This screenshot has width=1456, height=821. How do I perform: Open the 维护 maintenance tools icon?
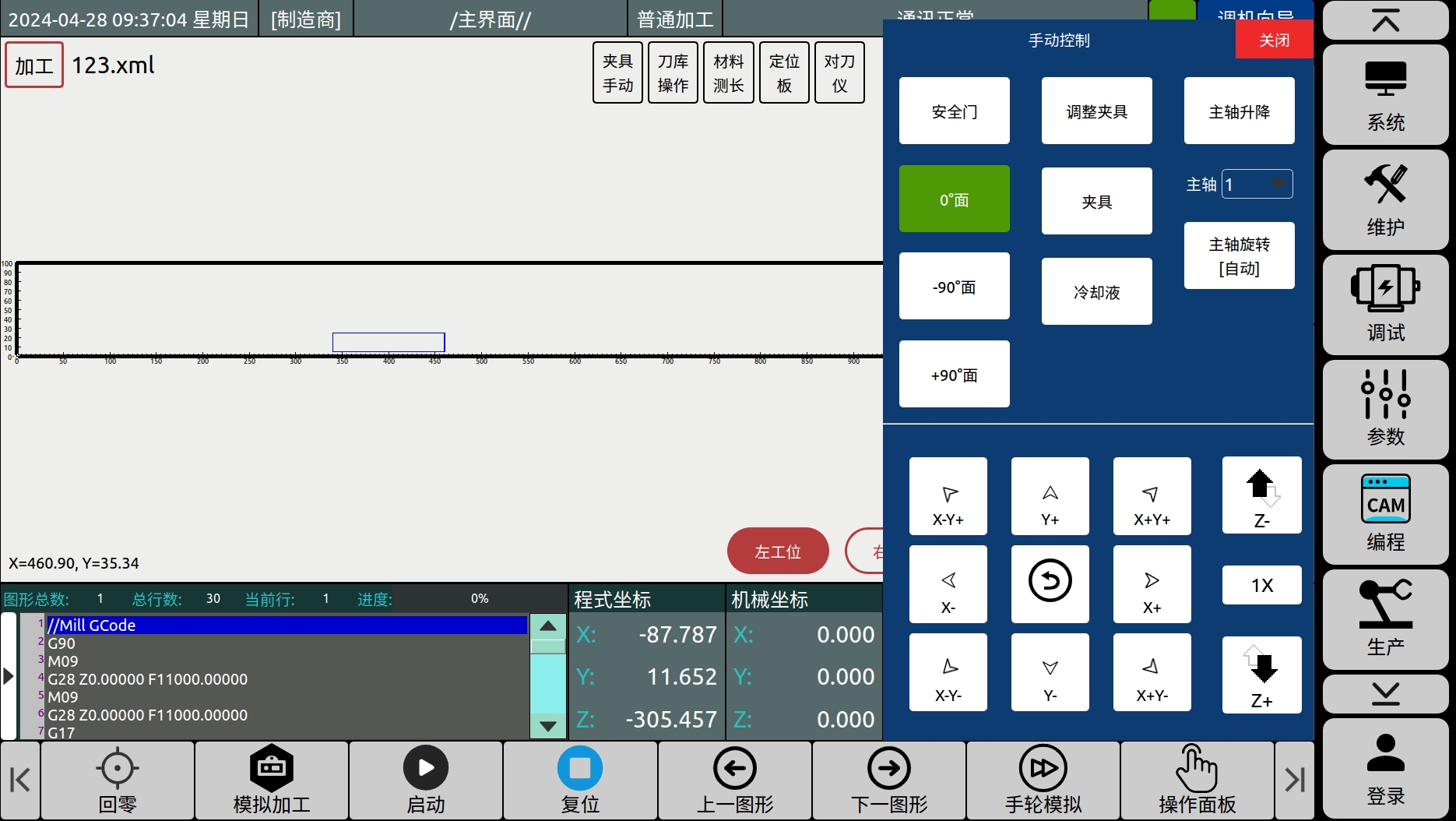point(1385,199)
